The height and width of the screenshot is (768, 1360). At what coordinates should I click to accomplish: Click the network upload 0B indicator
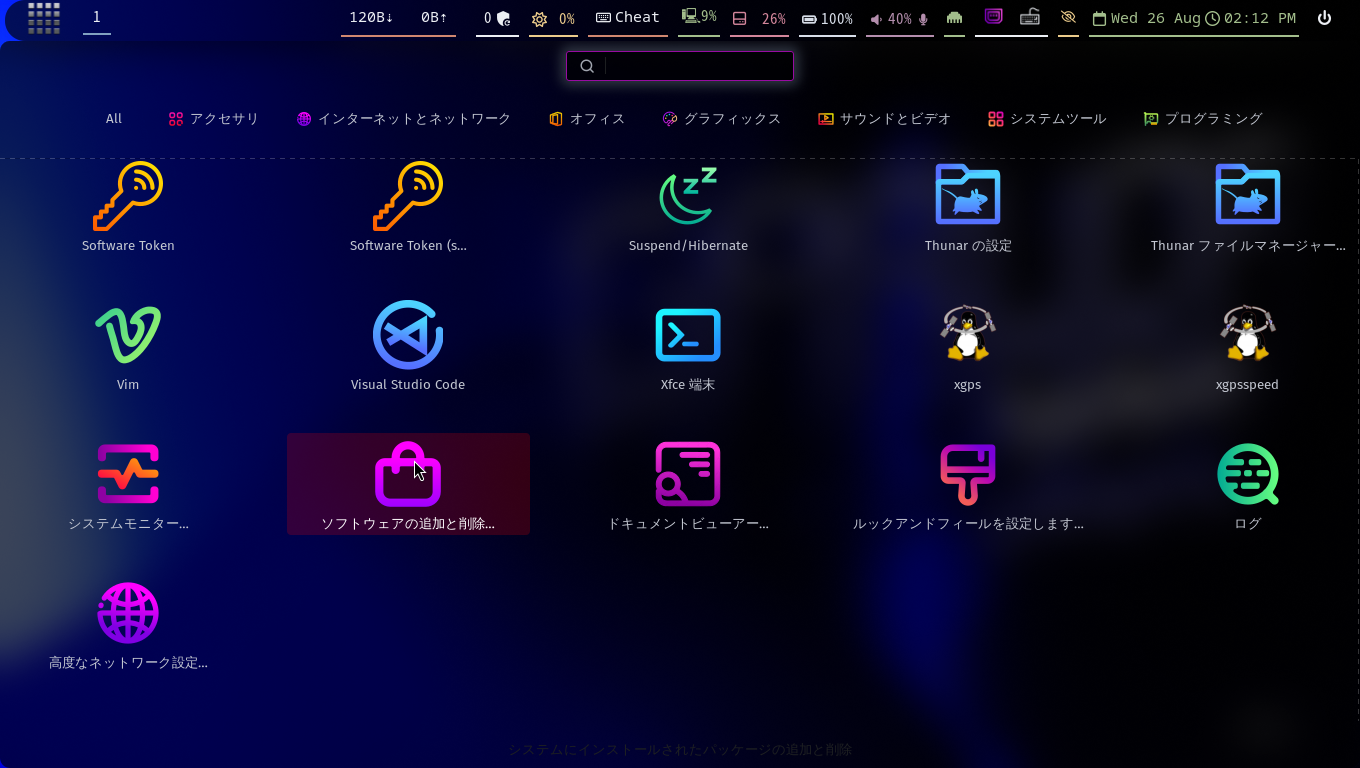pyautogui.click(x=434, y=18)
